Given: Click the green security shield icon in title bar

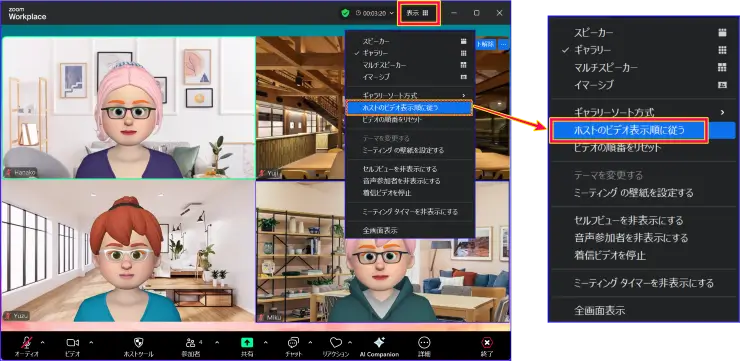Looking at the screenshot, I should point(345,13).
